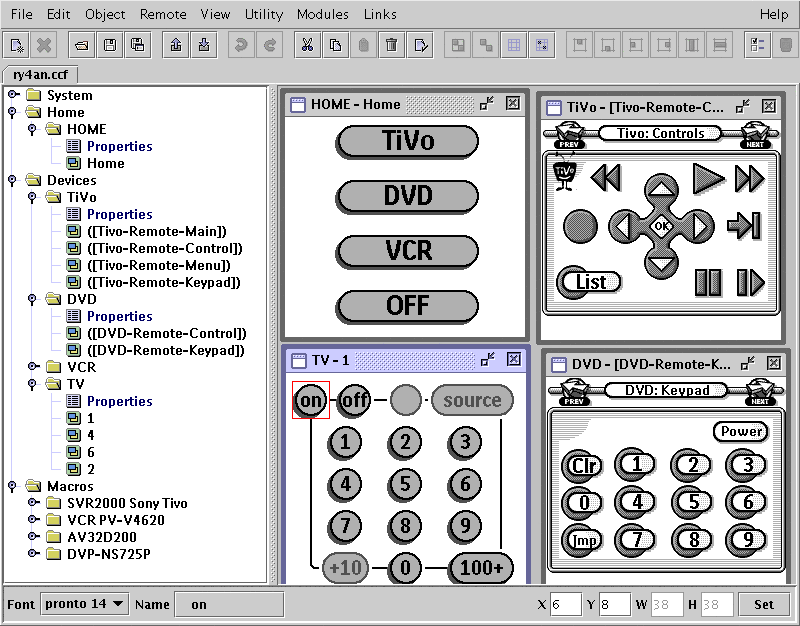Click the NEXT TiVo icon in TiVo window
Viewport: 800px width, 626px height.
(x=755, y=135)
